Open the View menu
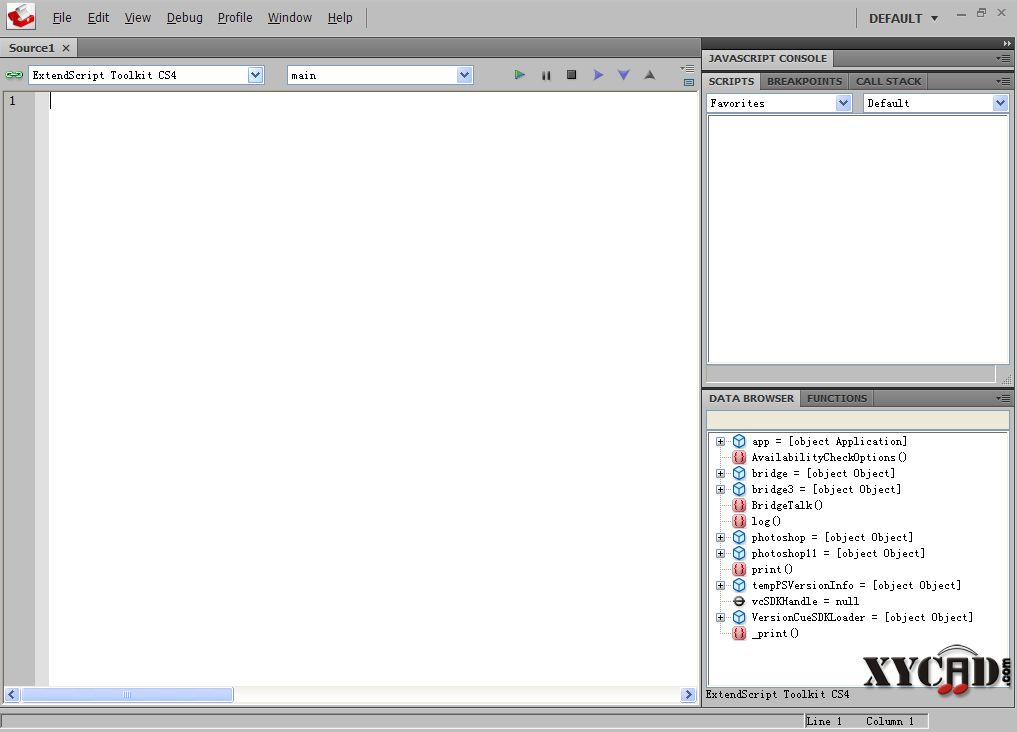Viewport: 1017px width, 732px height. [138, 18]
